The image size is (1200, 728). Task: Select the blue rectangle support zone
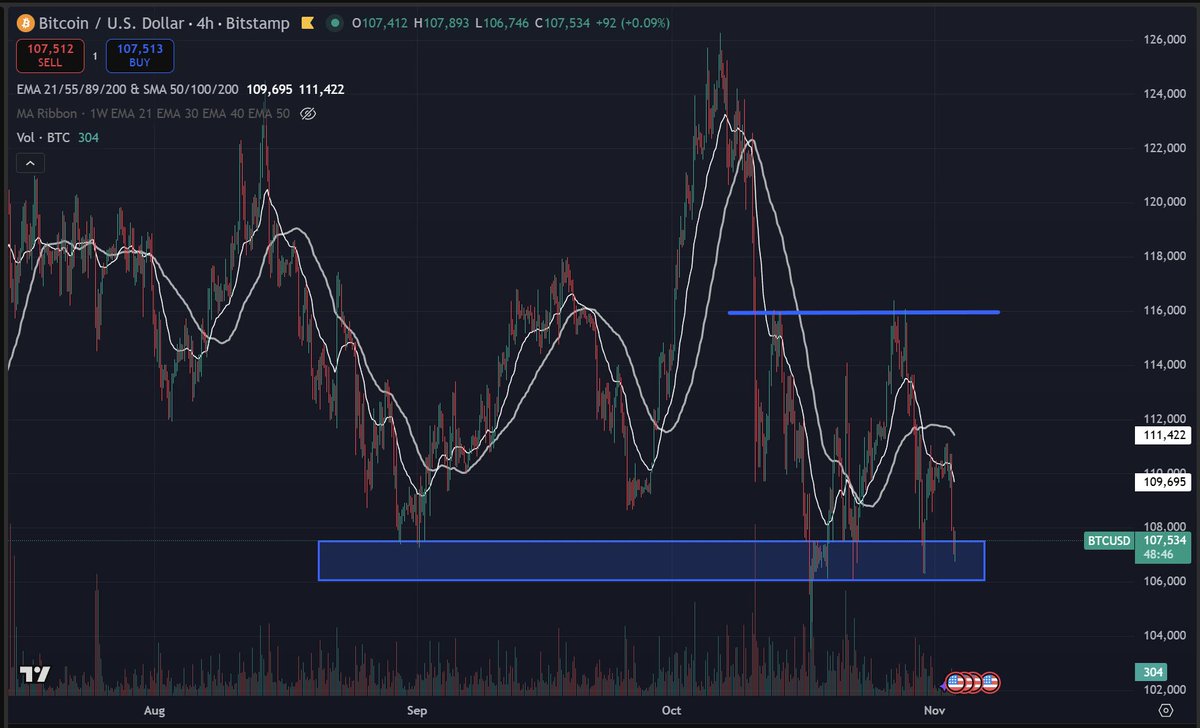[651, 560]
